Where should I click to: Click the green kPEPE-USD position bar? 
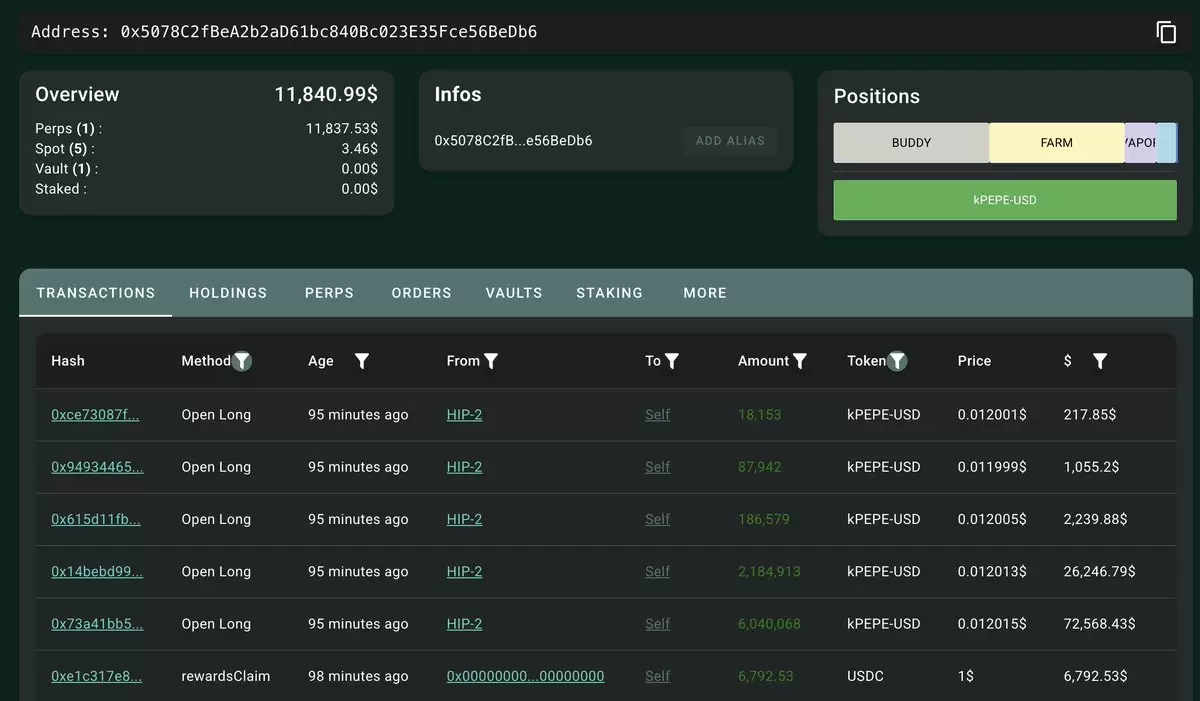coord(1005,200)
